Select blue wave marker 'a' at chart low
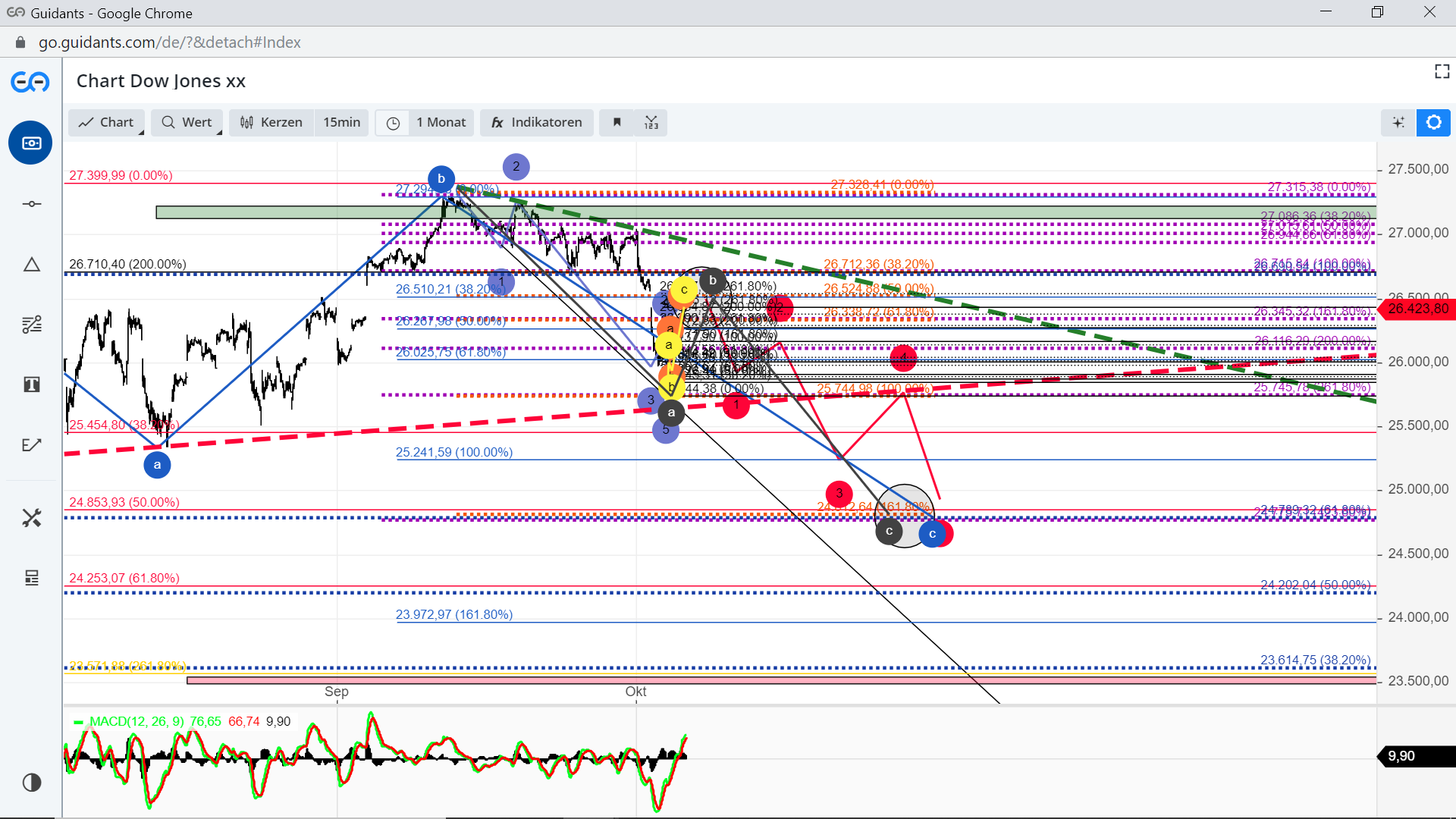This screenshot has width=1456, height=819. coord(157,465)
